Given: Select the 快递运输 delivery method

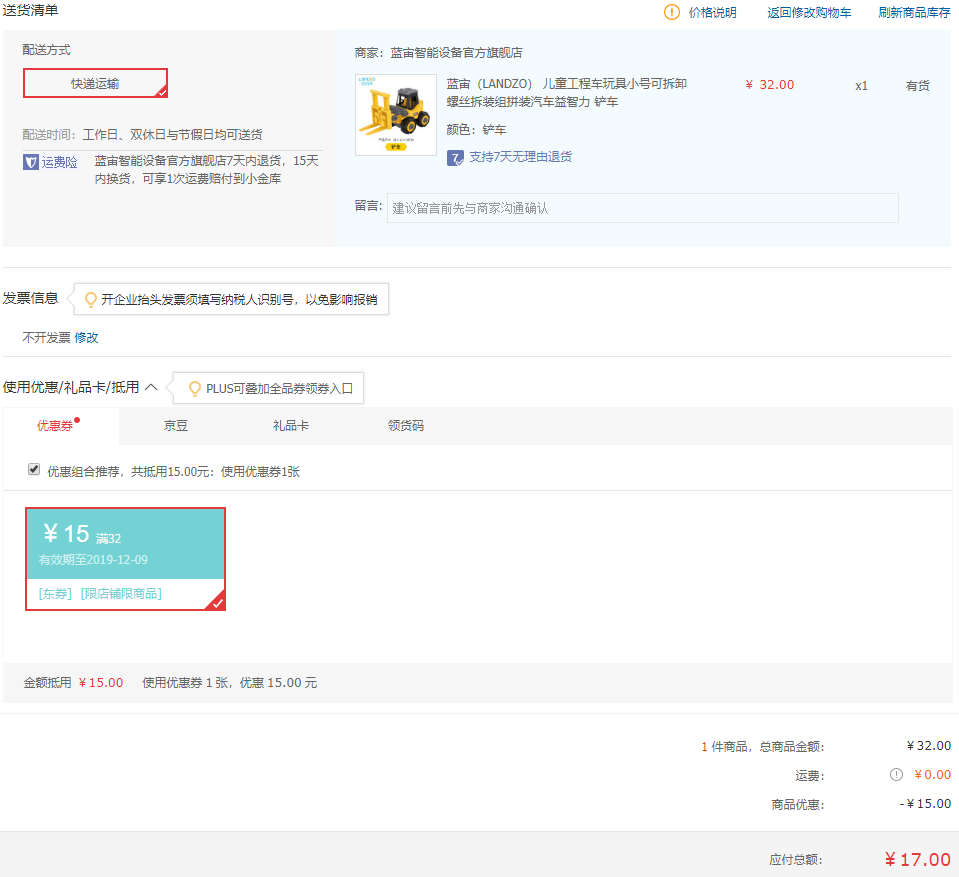Looking at the screenshot, I should (x=95, y=83).
